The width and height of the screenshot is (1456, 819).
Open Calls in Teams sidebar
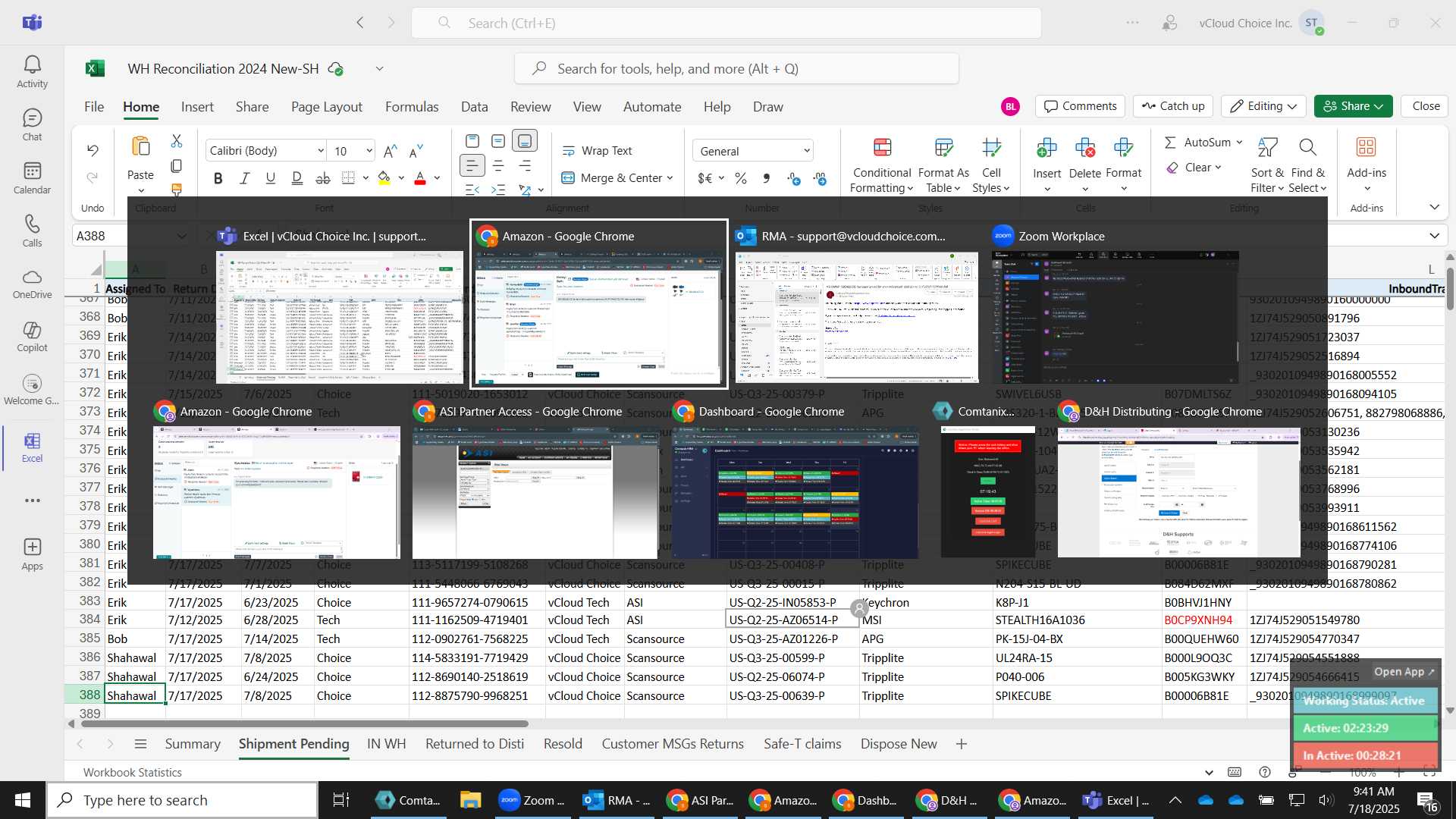click(x=32, y=231)
